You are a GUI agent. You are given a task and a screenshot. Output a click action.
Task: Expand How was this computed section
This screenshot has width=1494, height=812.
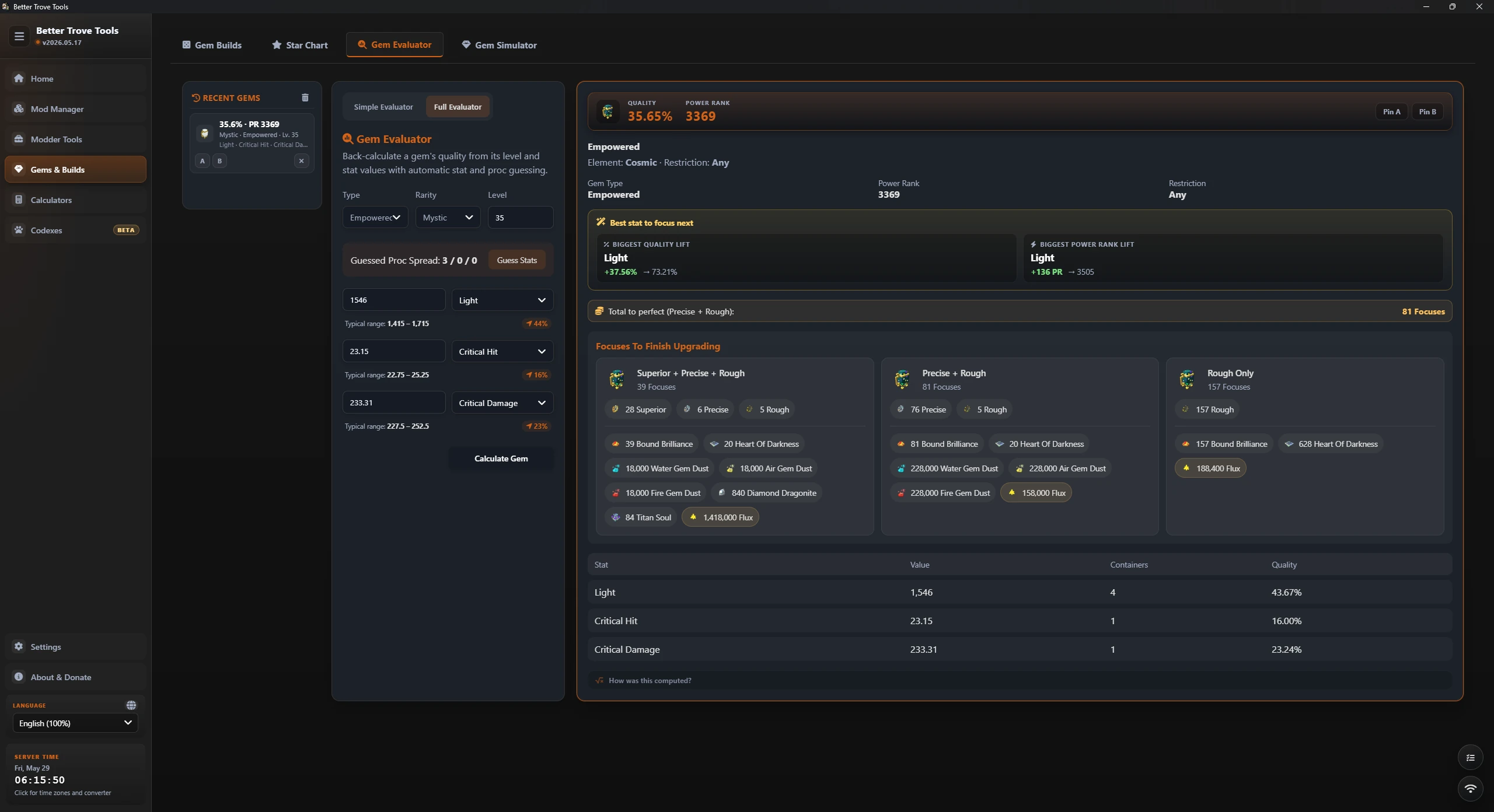click(1020, 681)
